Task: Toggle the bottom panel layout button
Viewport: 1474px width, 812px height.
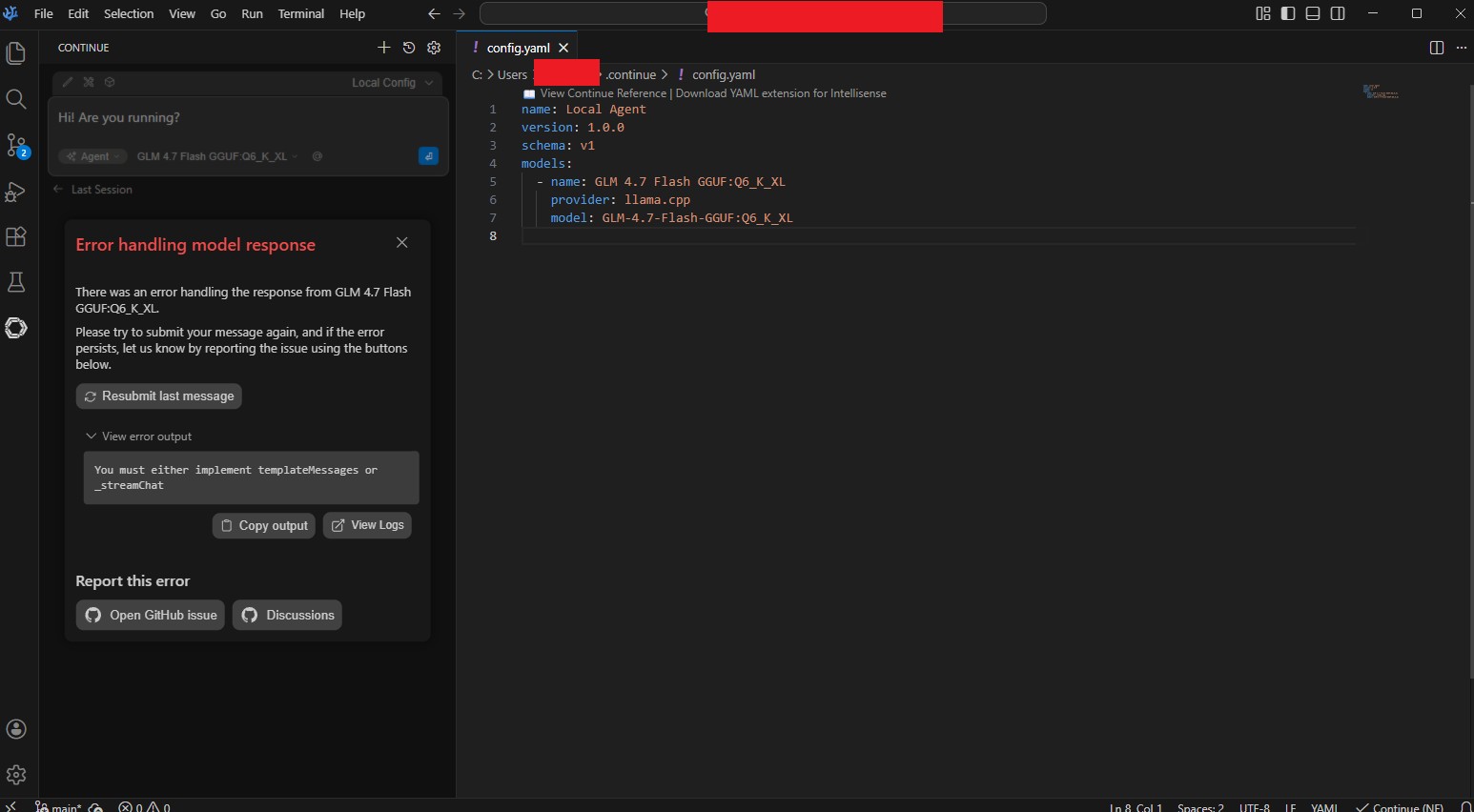Action: 1313,13
